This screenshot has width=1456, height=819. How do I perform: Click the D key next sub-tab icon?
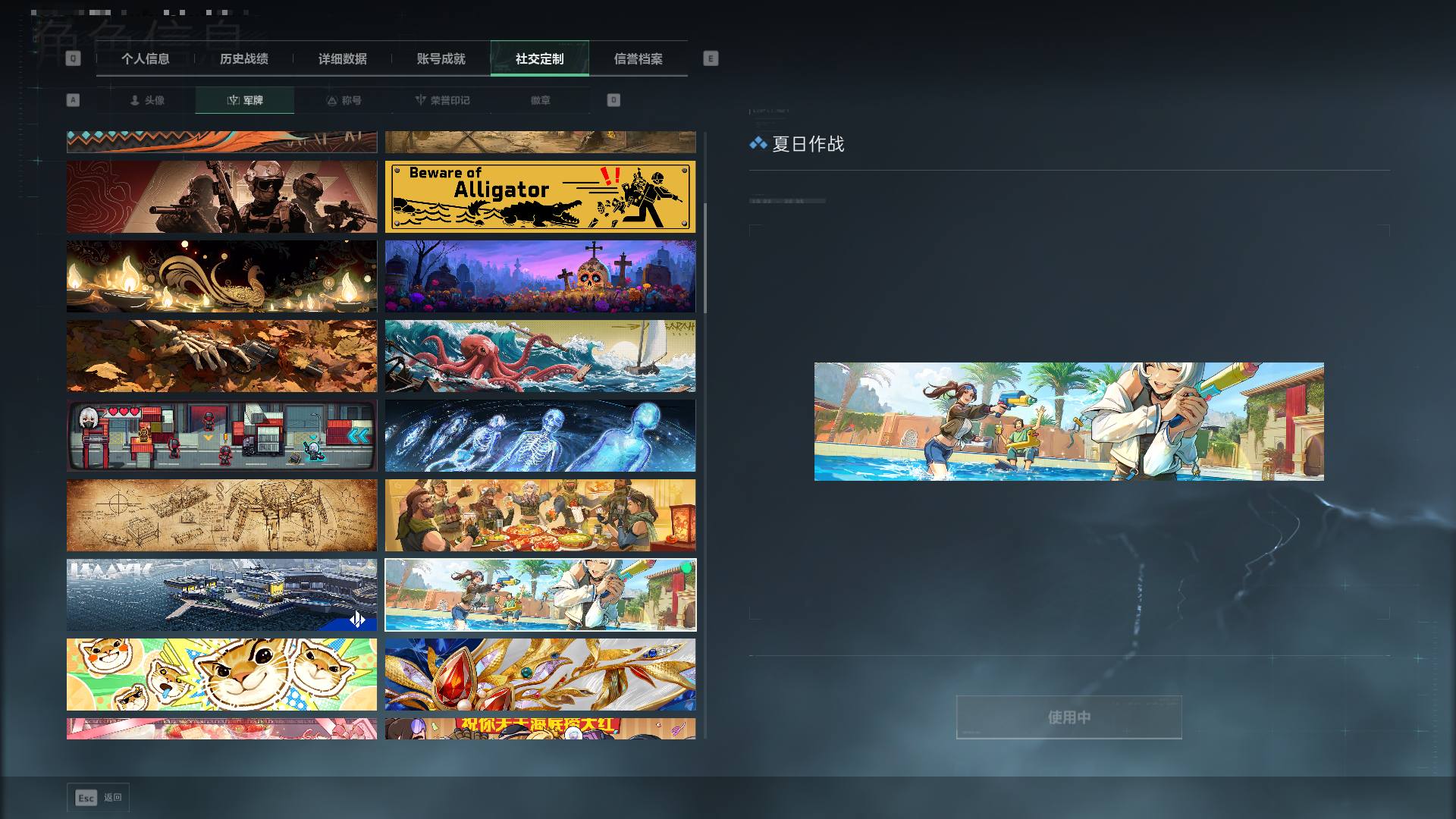(613, 100)
